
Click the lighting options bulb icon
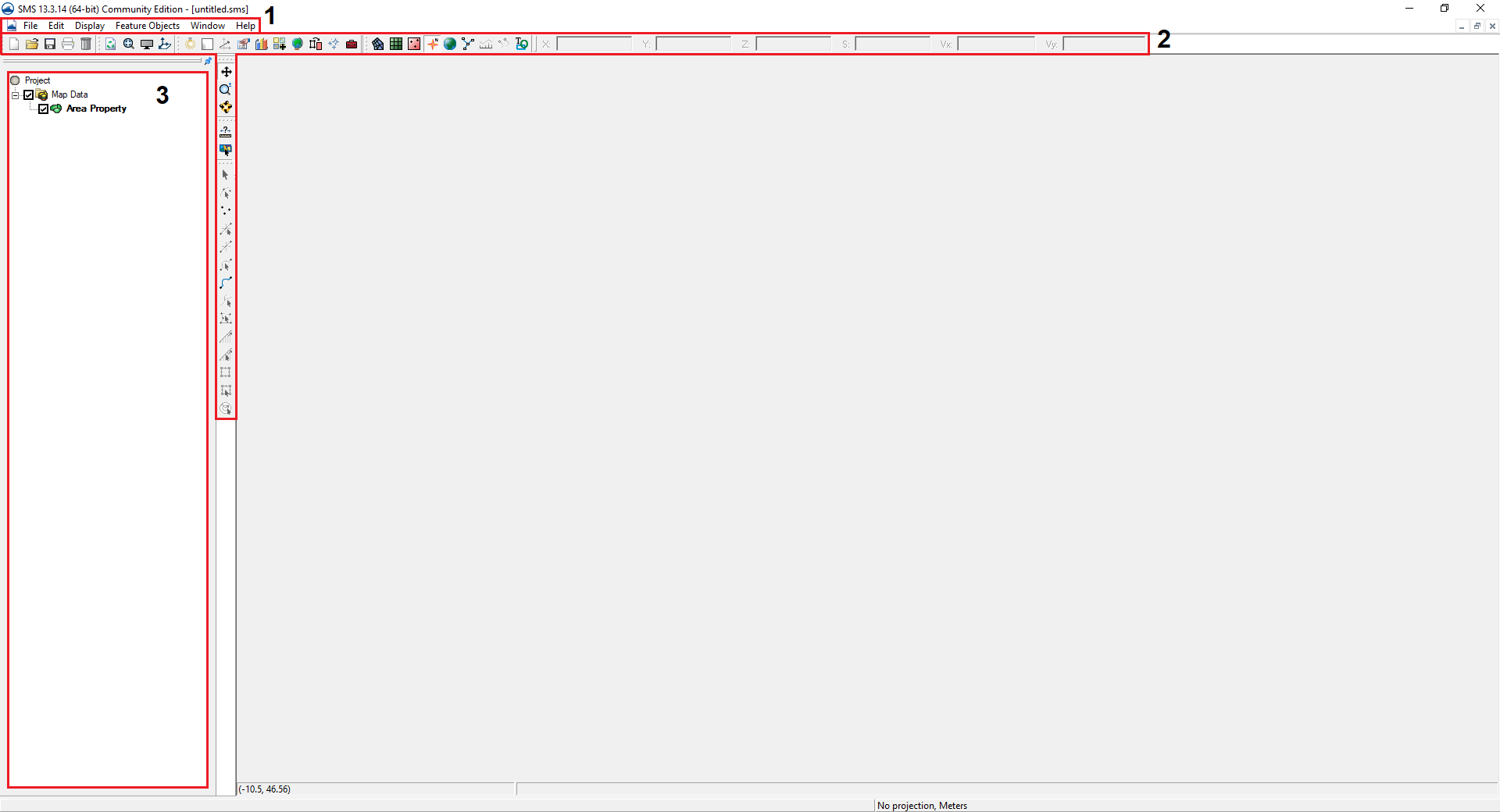190,45
